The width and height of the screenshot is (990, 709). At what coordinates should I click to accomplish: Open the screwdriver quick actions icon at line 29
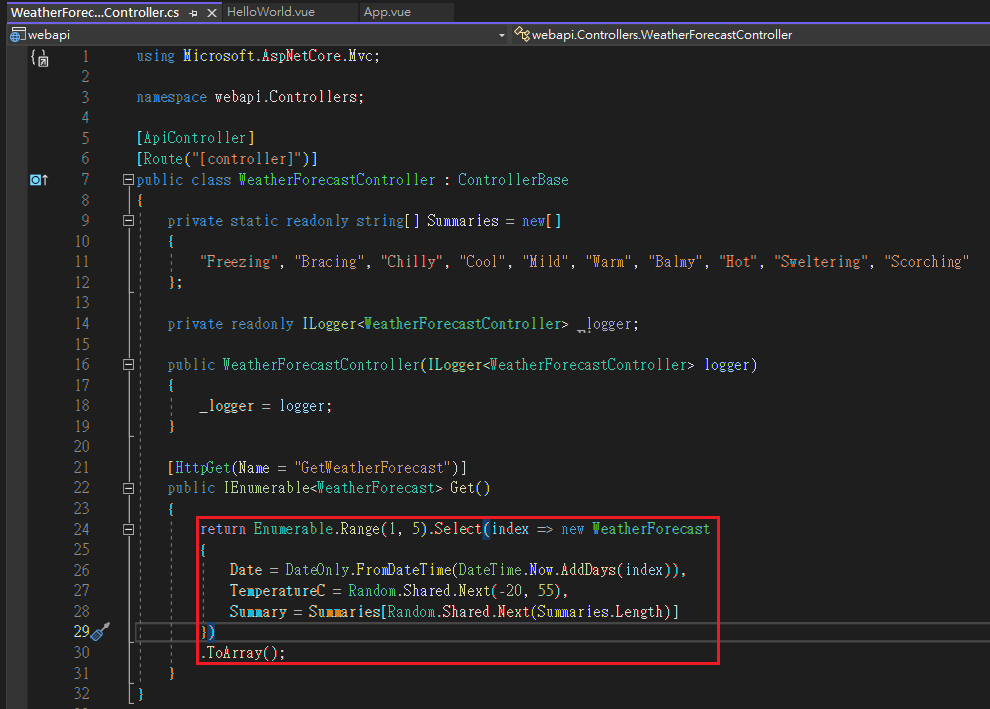100,631
